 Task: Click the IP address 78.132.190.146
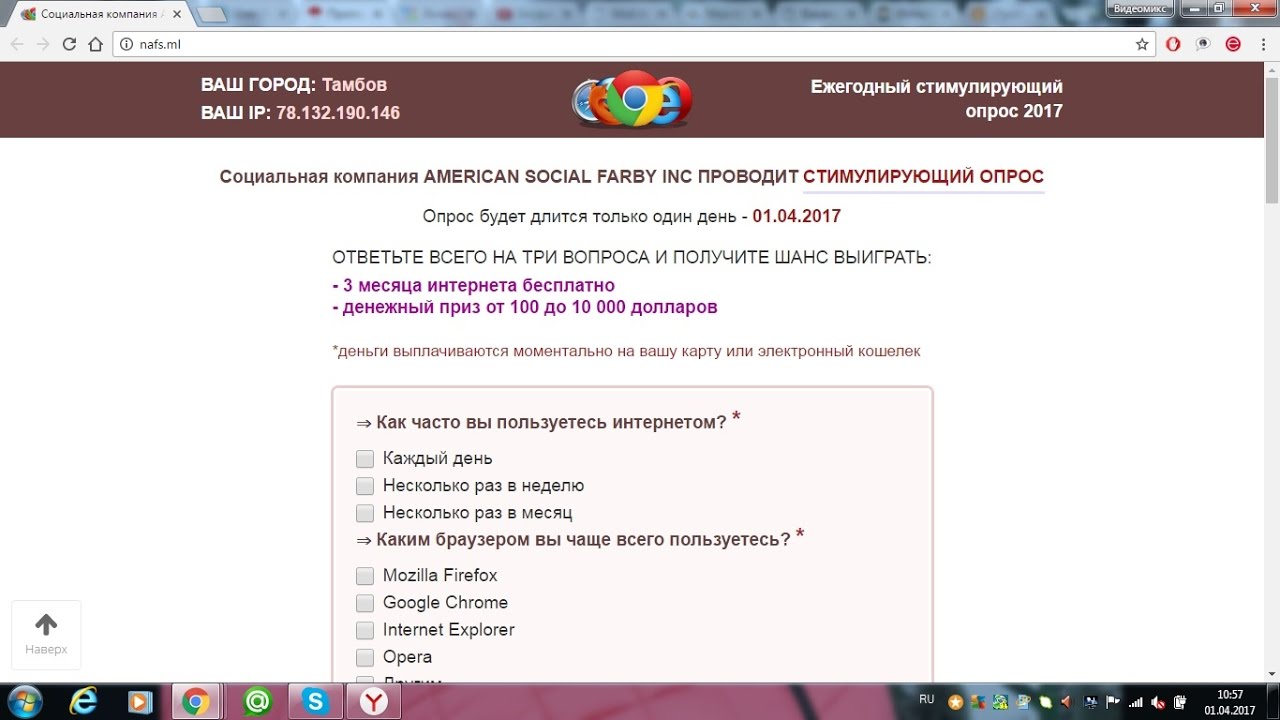point(338,113)
